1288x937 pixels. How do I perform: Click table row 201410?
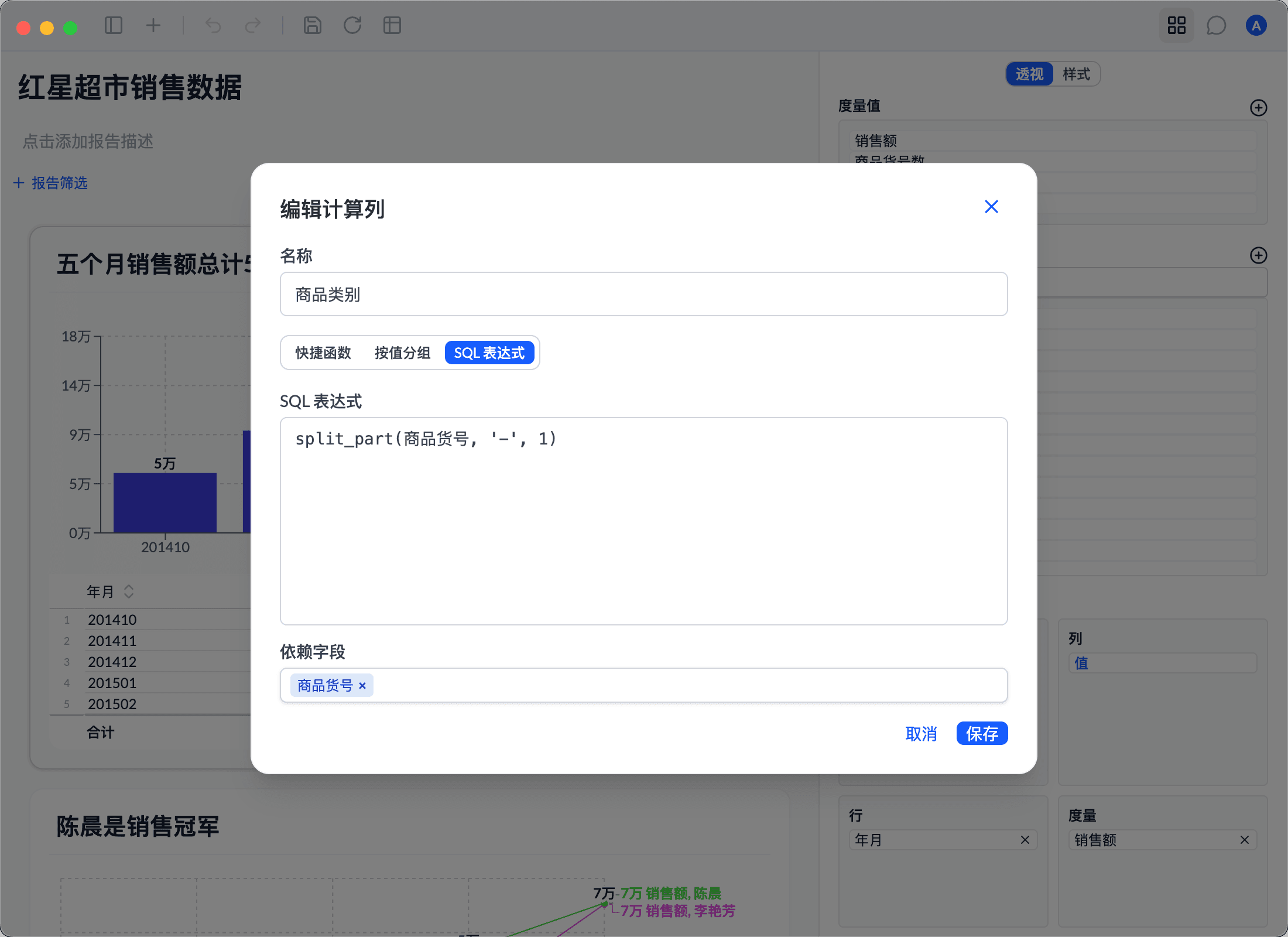tap(151, 620)
